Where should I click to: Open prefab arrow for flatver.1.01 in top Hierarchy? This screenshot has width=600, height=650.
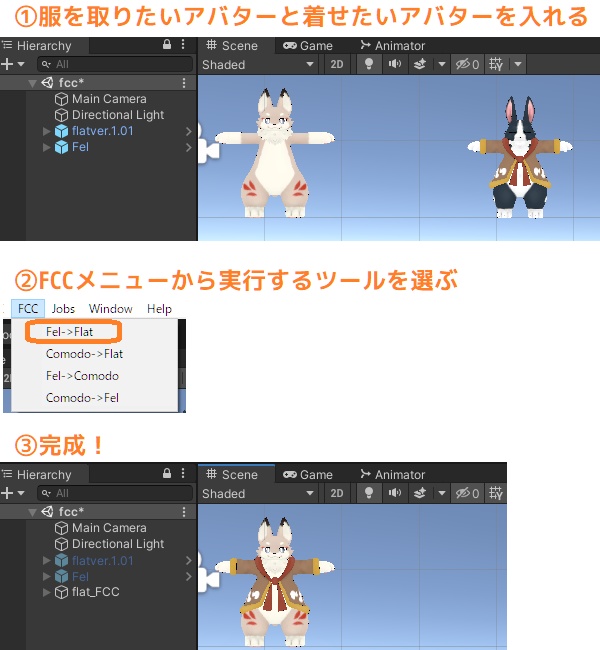pyautogui.click(x=189, y=131)
